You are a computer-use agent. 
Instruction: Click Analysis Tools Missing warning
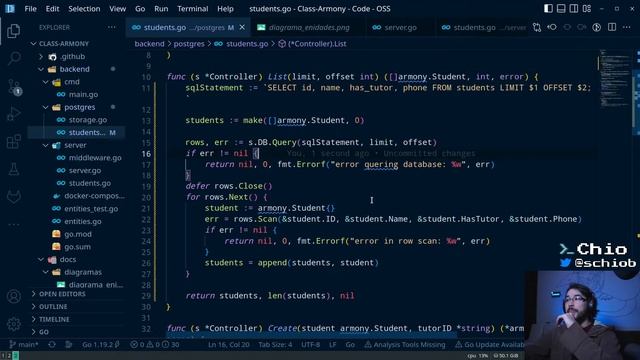click(x=405, y=344)
